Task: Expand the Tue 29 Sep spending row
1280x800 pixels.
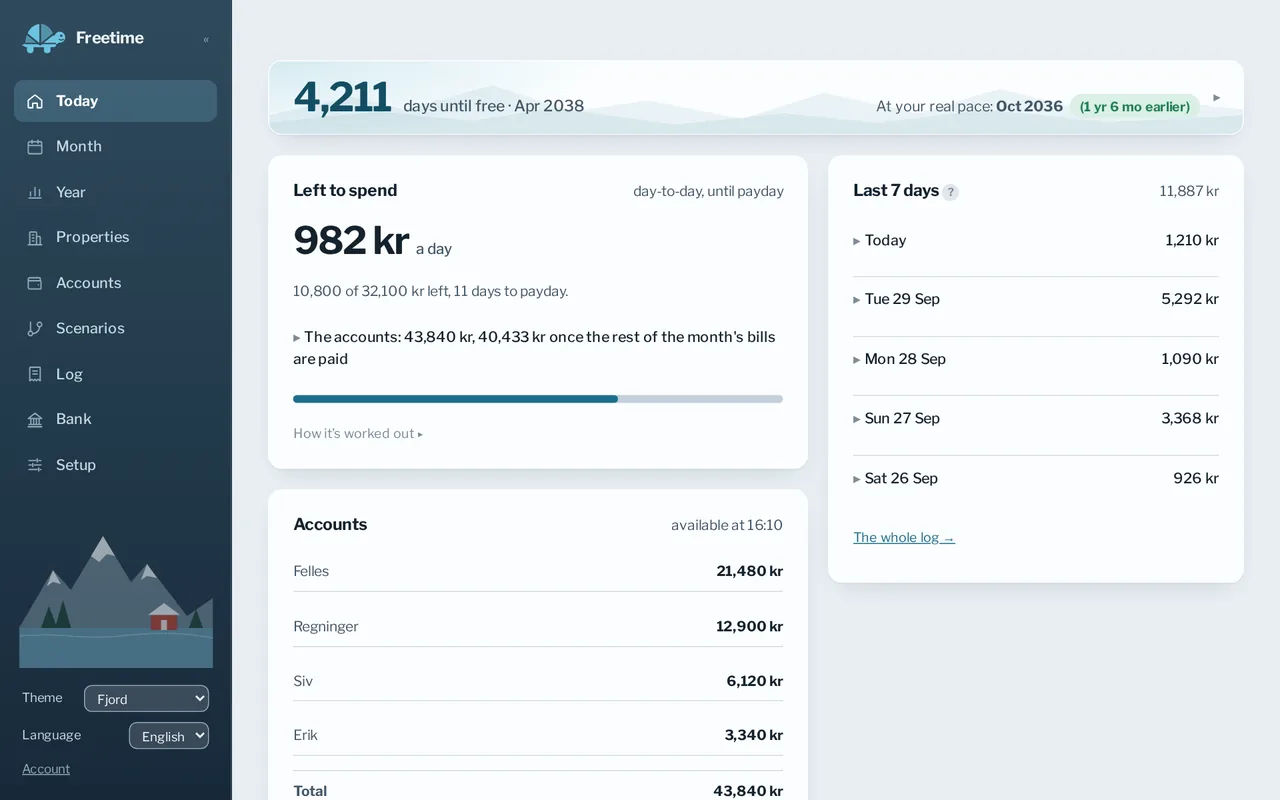Action: pyautogui.click(x=1036, y=299)
